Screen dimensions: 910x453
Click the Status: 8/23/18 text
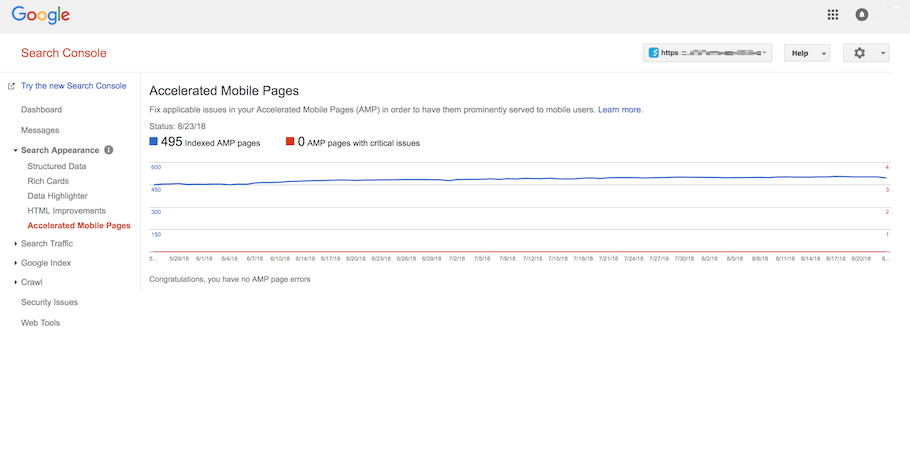tap(178, 125)
